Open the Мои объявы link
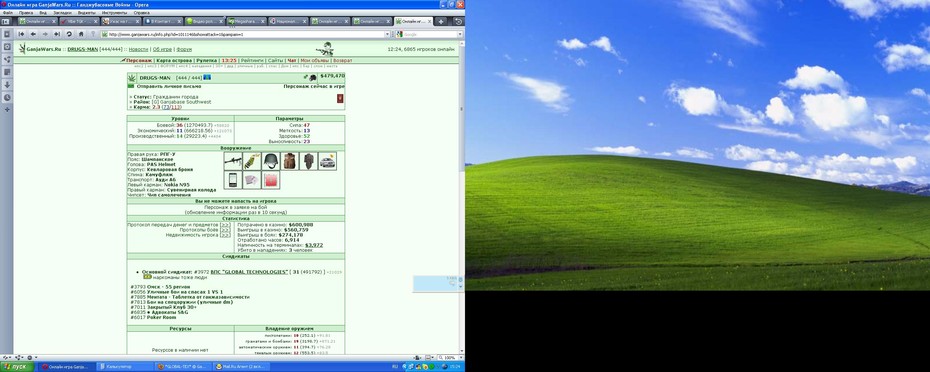The width and height of the screenshot is (930, 372). [314, 61]
